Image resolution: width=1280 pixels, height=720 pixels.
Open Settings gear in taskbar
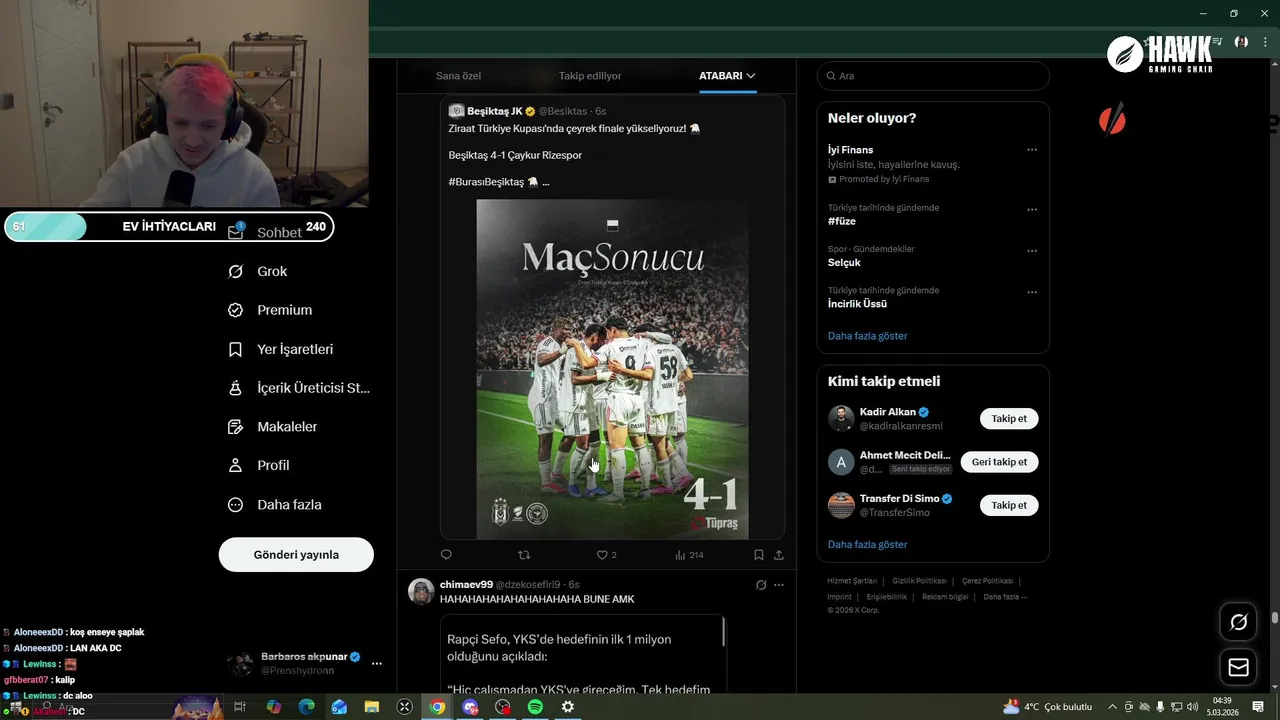pos(568,707)
